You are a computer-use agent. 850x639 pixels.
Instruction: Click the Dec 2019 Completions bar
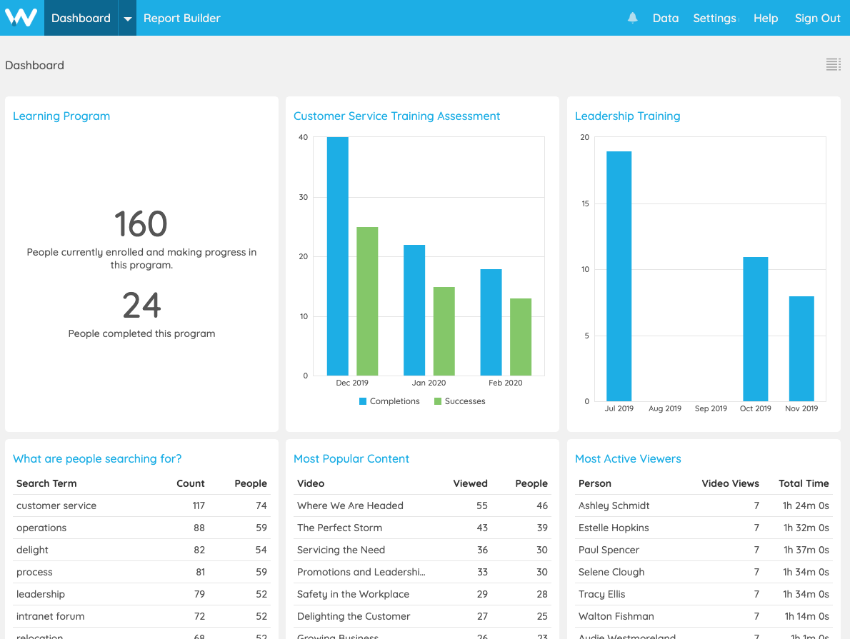click(x=337, y=256)
